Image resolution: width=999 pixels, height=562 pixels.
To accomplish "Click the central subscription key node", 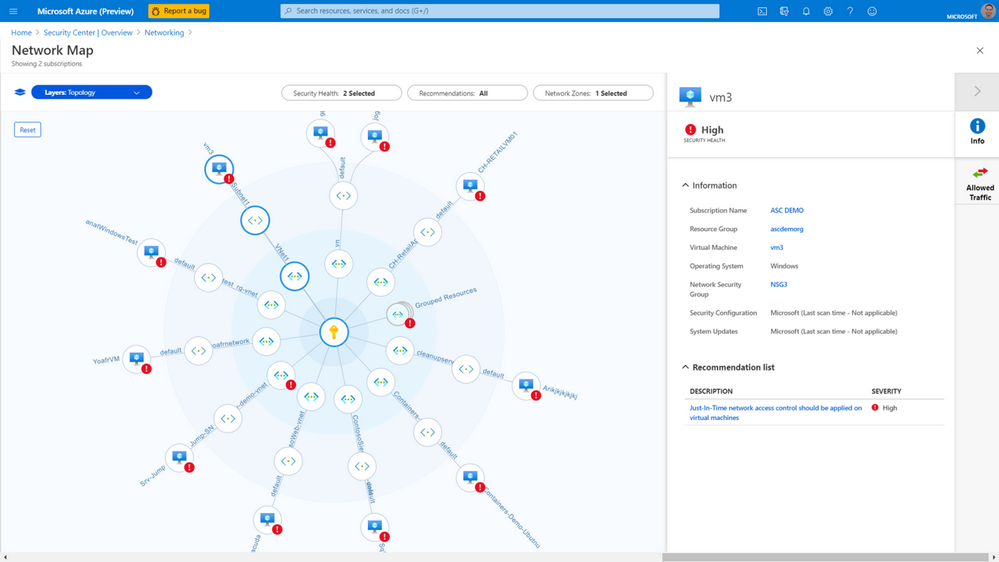I will click(334, 332).
